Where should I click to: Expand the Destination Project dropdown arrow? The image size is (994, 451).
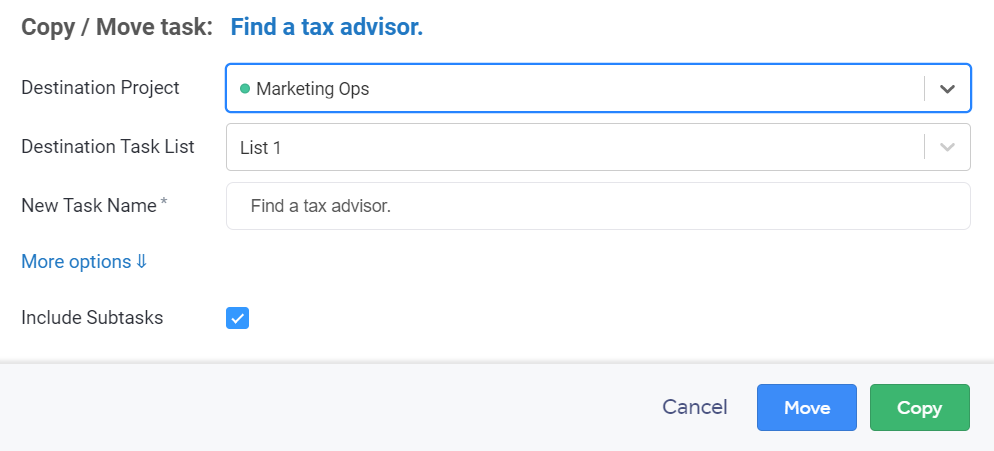[947, 89]
